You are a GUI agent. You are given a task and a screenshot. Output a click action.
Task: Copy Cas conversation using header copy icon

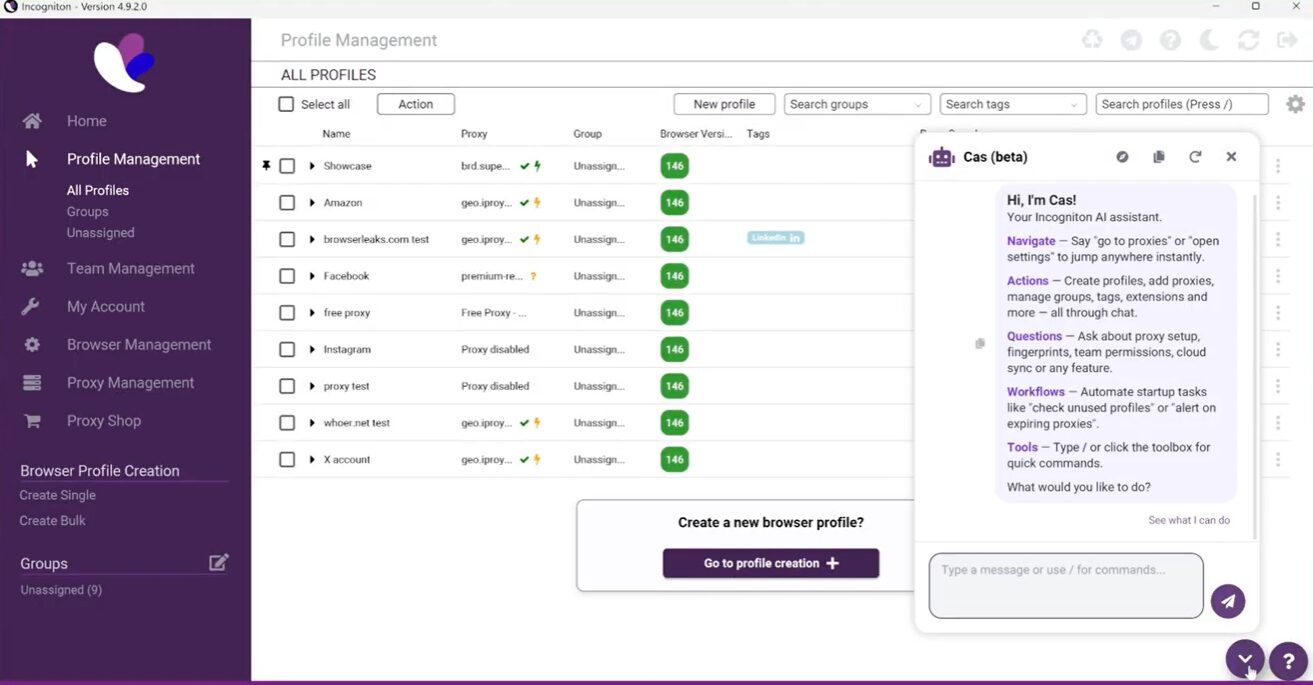click(1159, 157)
